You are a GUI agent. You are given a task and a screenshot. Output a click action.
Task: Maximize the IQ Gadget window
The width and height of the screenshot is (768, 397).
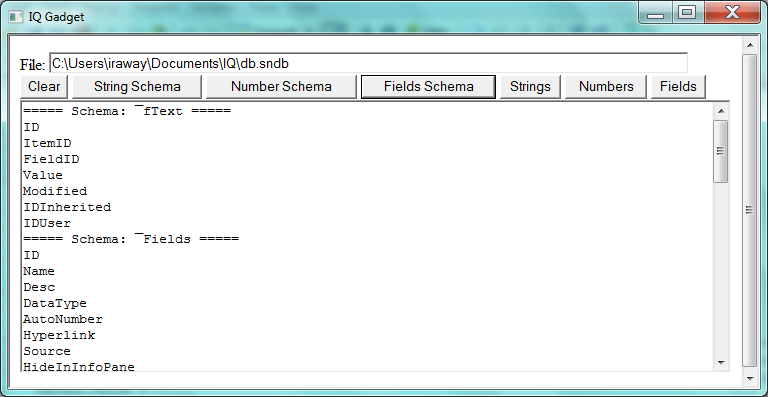click(x=687, y=13)
